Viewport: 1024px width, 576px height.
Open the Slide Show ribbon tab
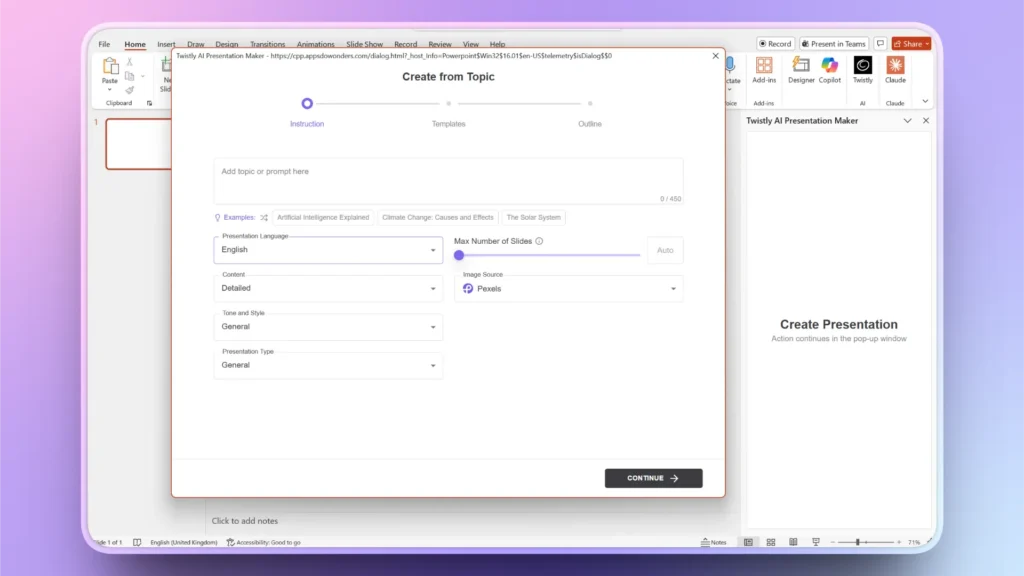coord(364,44)
